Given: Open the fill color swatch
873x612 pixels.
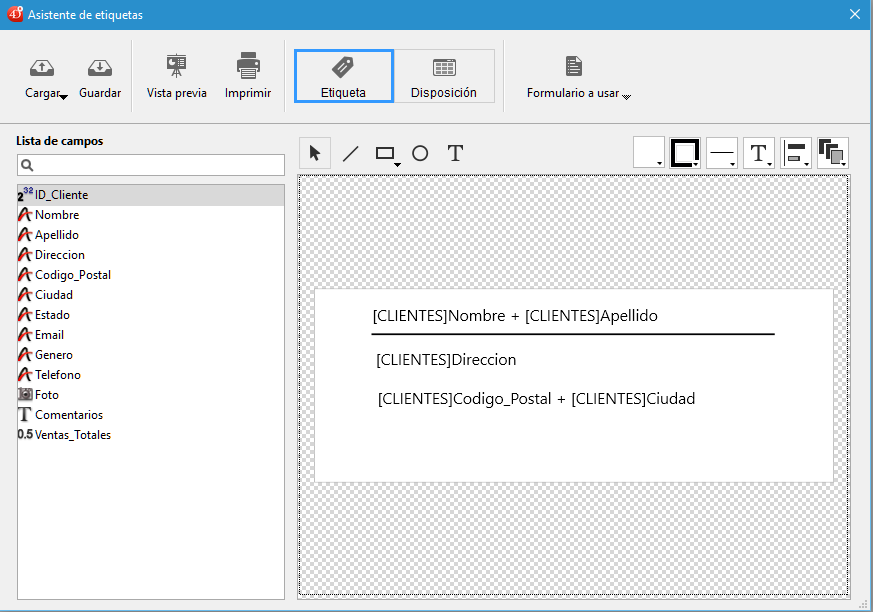Looking at the screenshot, I should pos(649,153).
